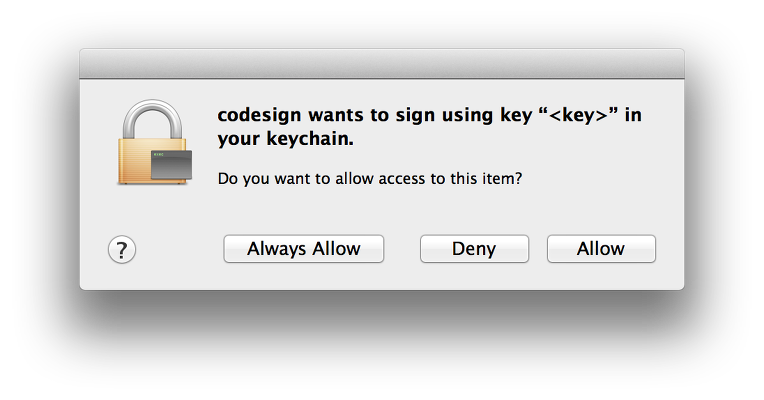Click the word "codesign" in the heading
The width and height of the screenshot is (764, 400).
[259, 115]
